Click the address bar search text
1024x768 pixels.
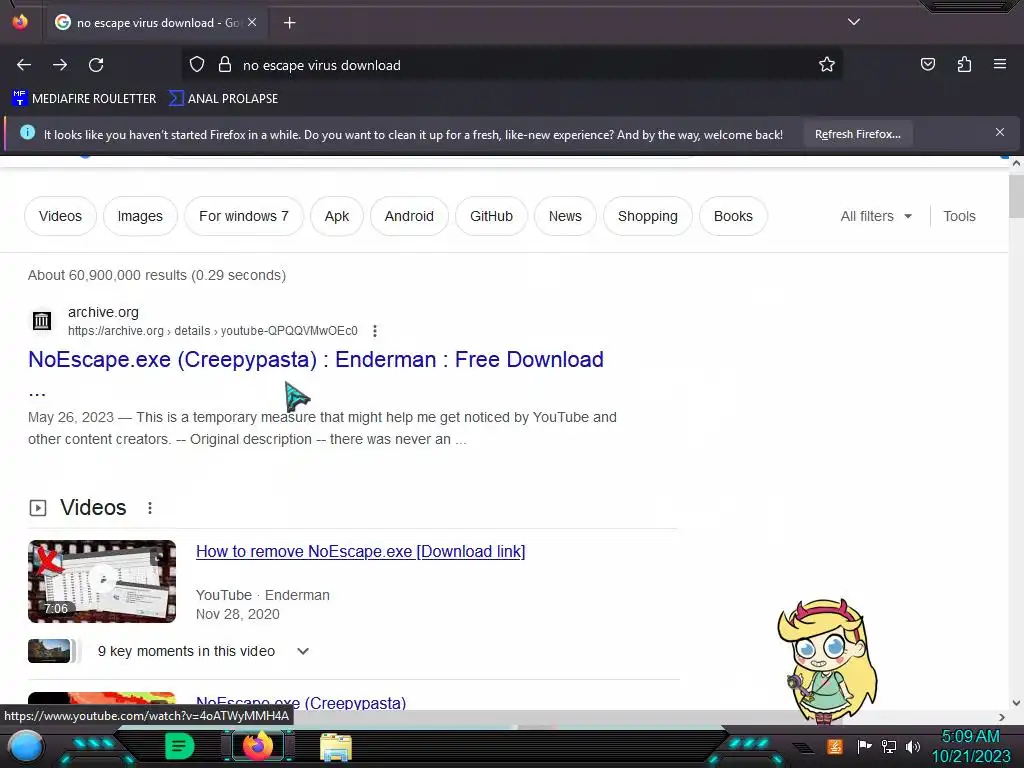click(322, 65)
